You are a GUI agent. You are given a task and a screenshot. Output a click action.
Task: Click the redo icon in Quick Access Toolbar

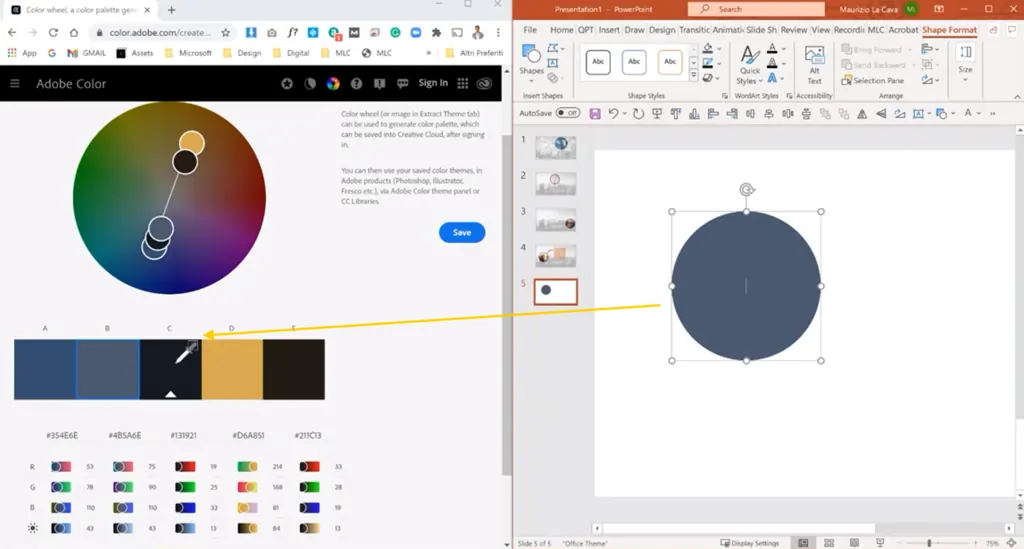[x=638, y=114]
